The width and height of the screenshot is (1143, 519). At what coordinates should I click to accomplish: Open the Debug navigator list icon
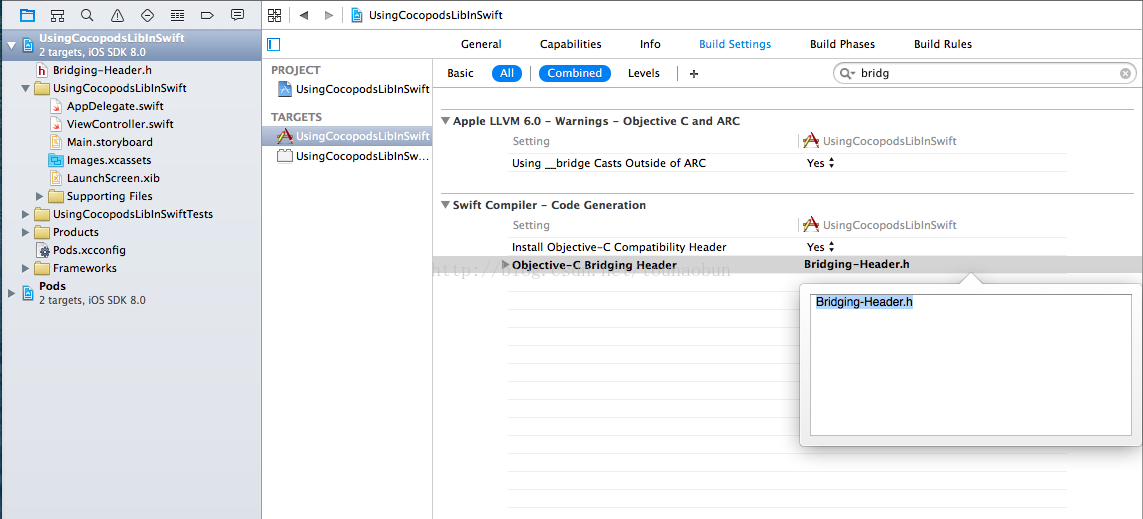(x=177, y=15)
